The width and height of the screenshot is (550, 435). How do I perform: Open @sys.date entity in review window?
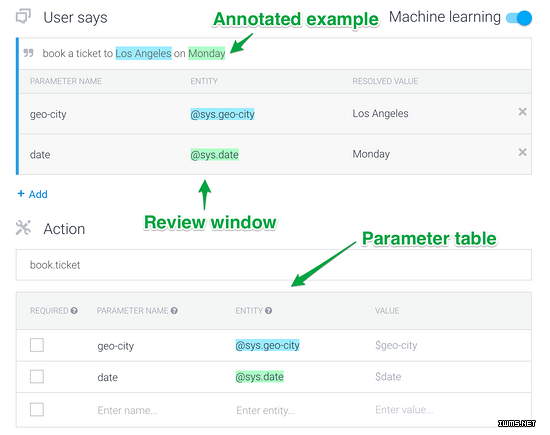[214, 155]
